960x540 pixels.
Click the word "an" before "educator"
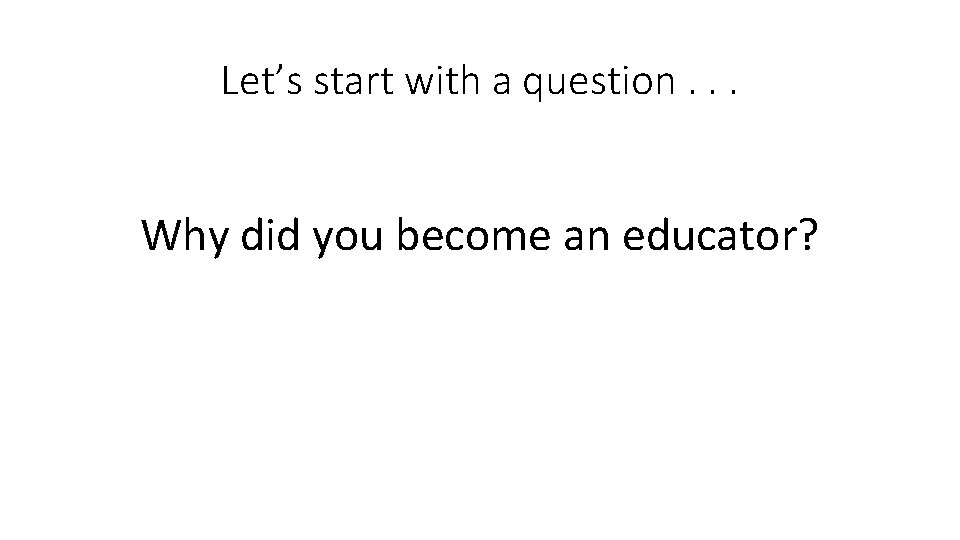[x=587, y=238]
